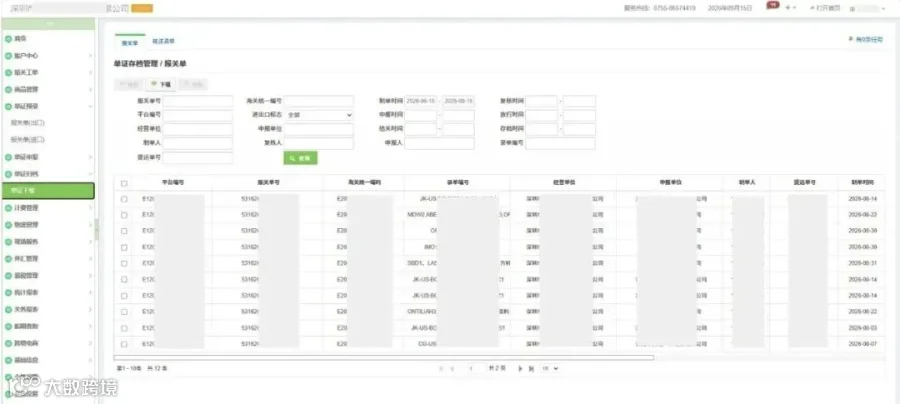Click the green icon beside 单证预录
900x404 pixels.
coord(8,106)
